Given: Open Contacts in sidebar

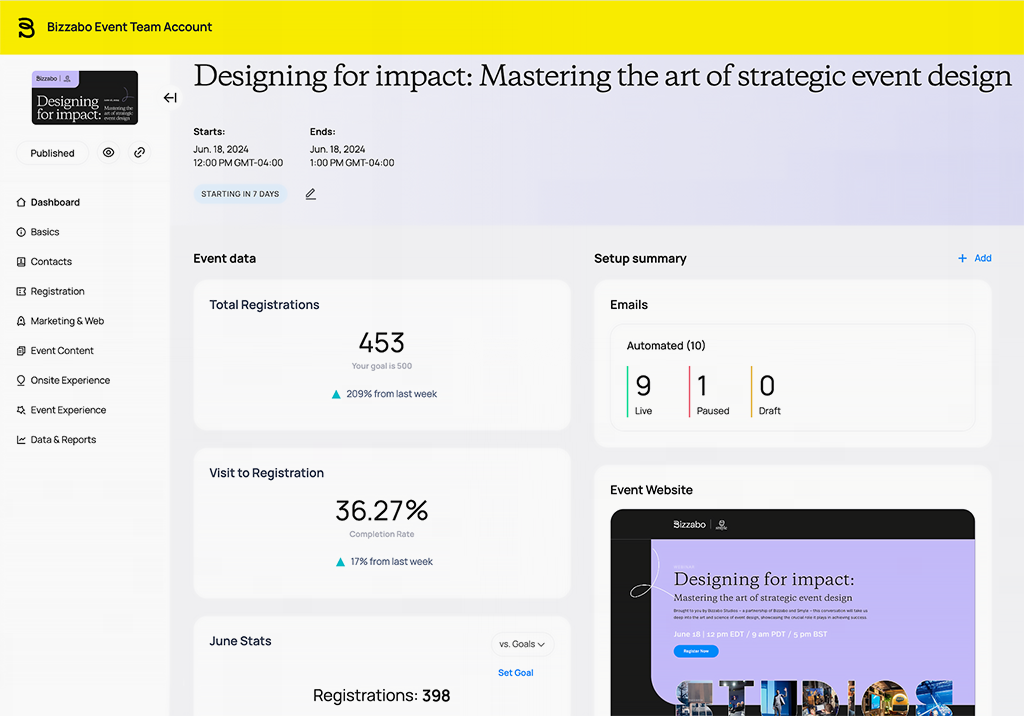Looking at the screenshot, I should (51, 261).
